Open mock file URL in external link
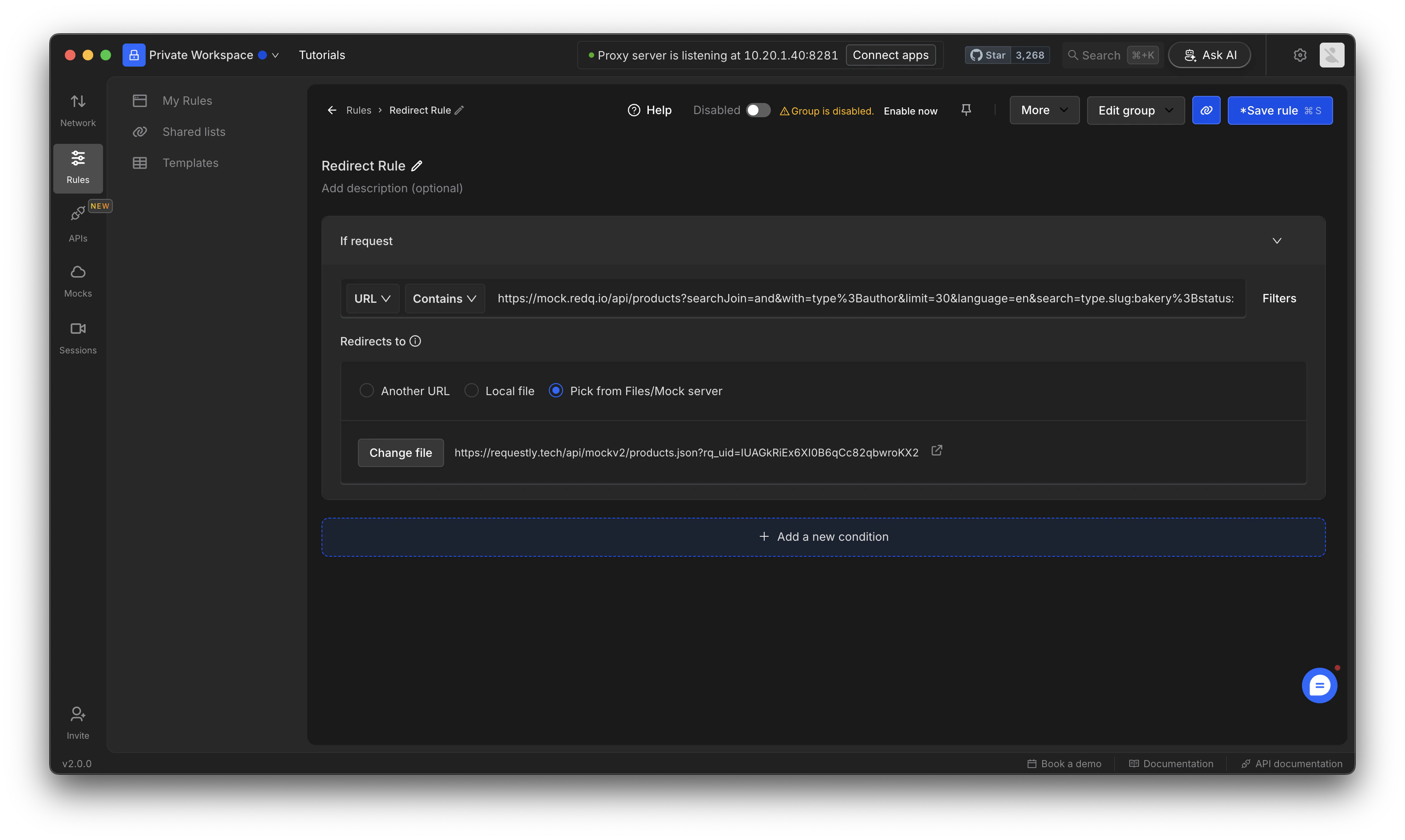1405x840 pixels. pos(937,451)
